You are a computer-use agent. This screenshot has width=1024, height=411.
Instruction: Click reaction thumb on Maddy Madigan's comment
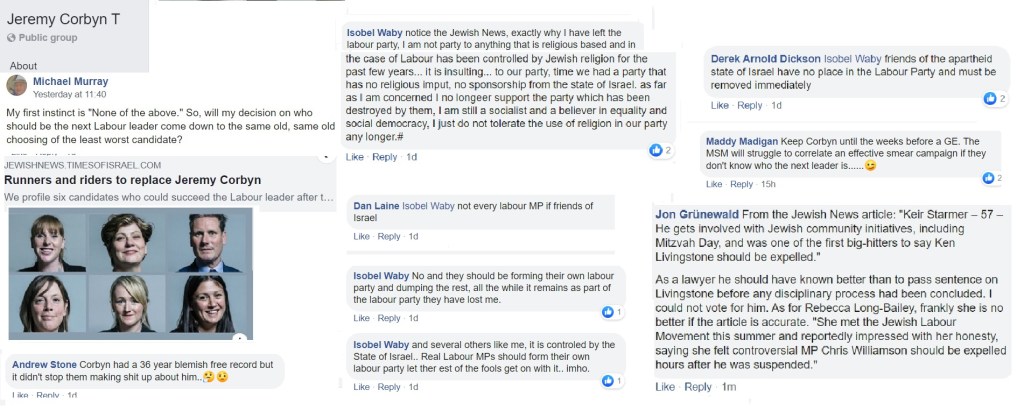(x=990, y=177)
